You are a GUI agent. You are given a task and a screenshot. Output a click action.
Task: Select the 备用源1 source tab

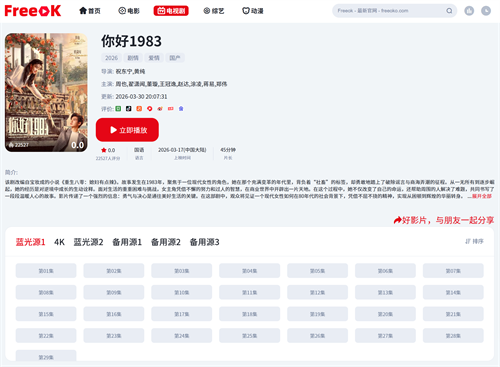(x=127, y=242)
